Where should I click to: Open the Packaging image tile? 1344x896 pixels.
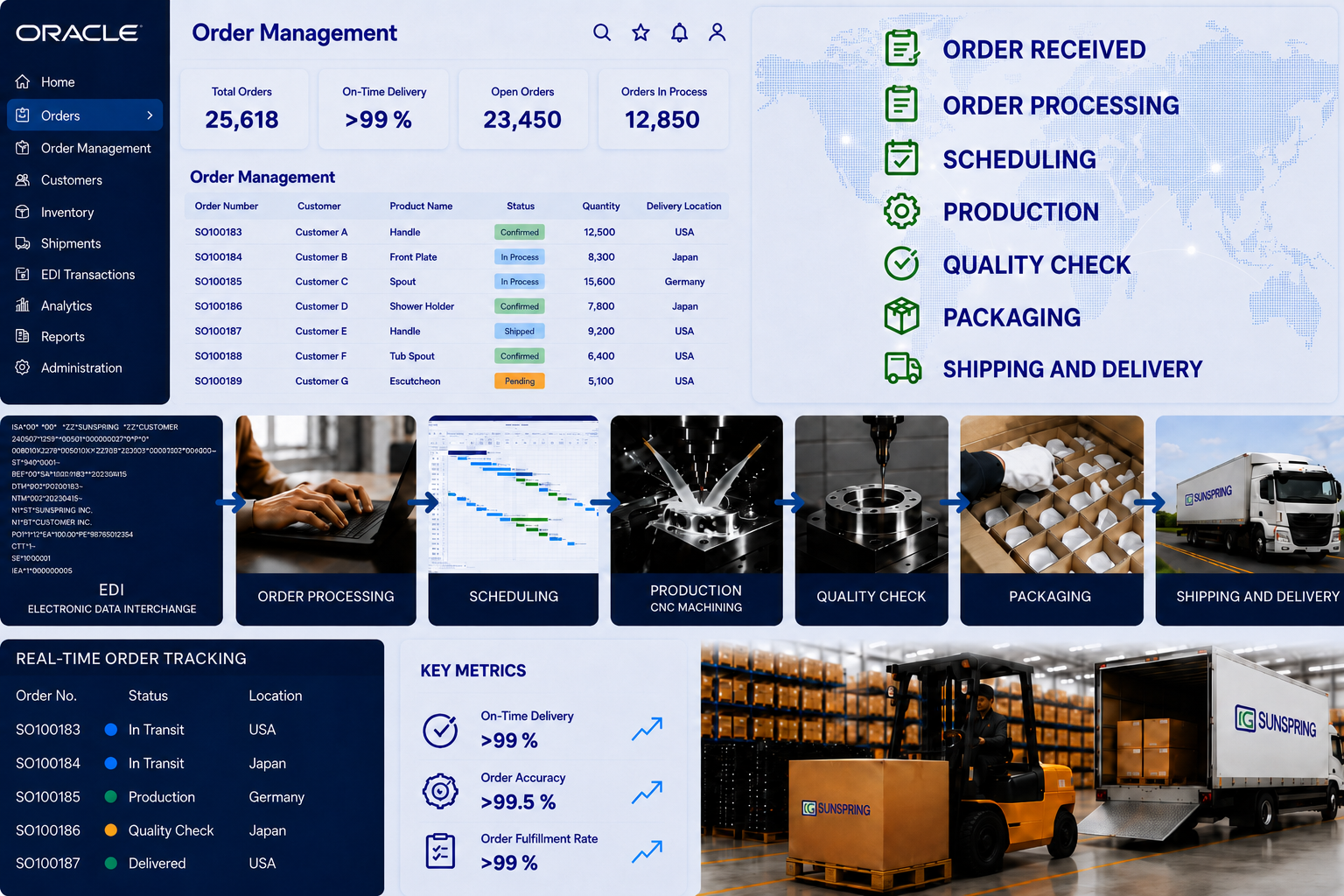click(1052, 521)
